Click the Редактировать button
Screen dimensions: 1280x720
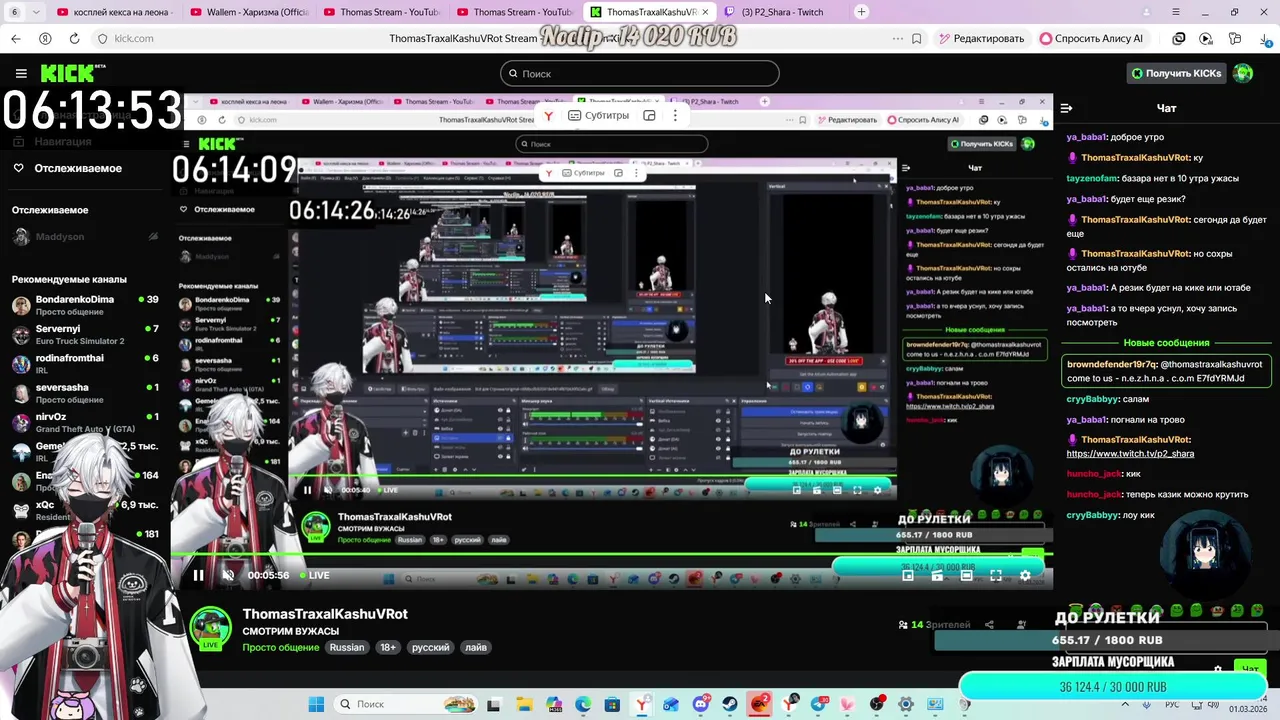981,38
